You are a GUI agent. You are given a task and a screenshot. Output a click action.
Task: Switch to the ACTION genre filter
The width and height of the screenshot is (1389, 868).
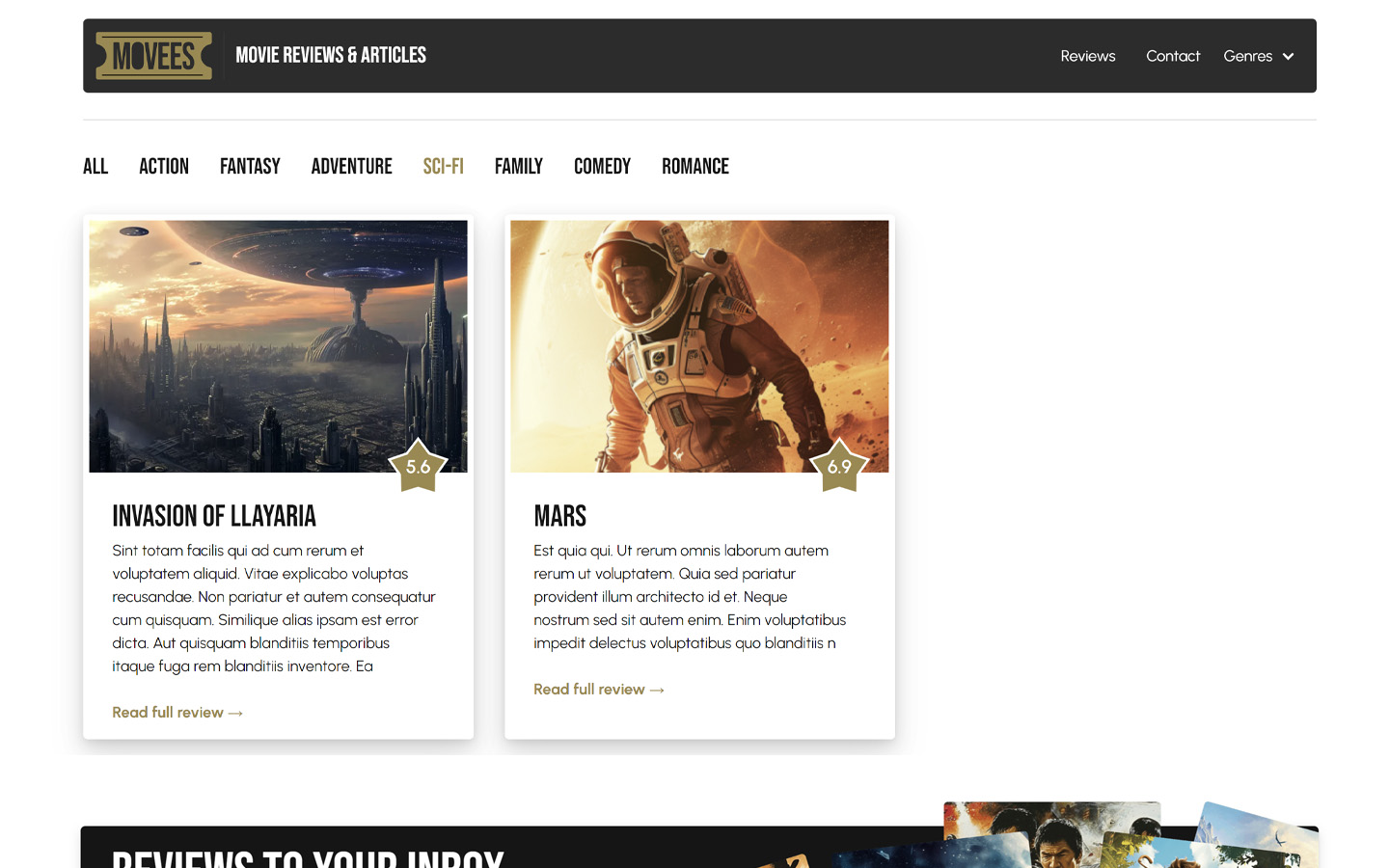pyautogui.click(x=164, y=166)
